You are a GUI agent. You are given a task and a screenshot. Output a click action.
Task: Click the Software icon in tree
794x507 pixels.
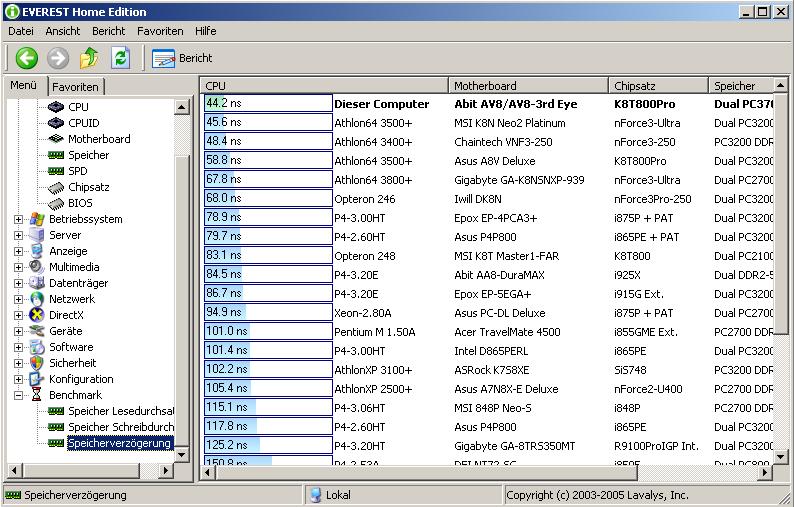(x=36, y=347)
